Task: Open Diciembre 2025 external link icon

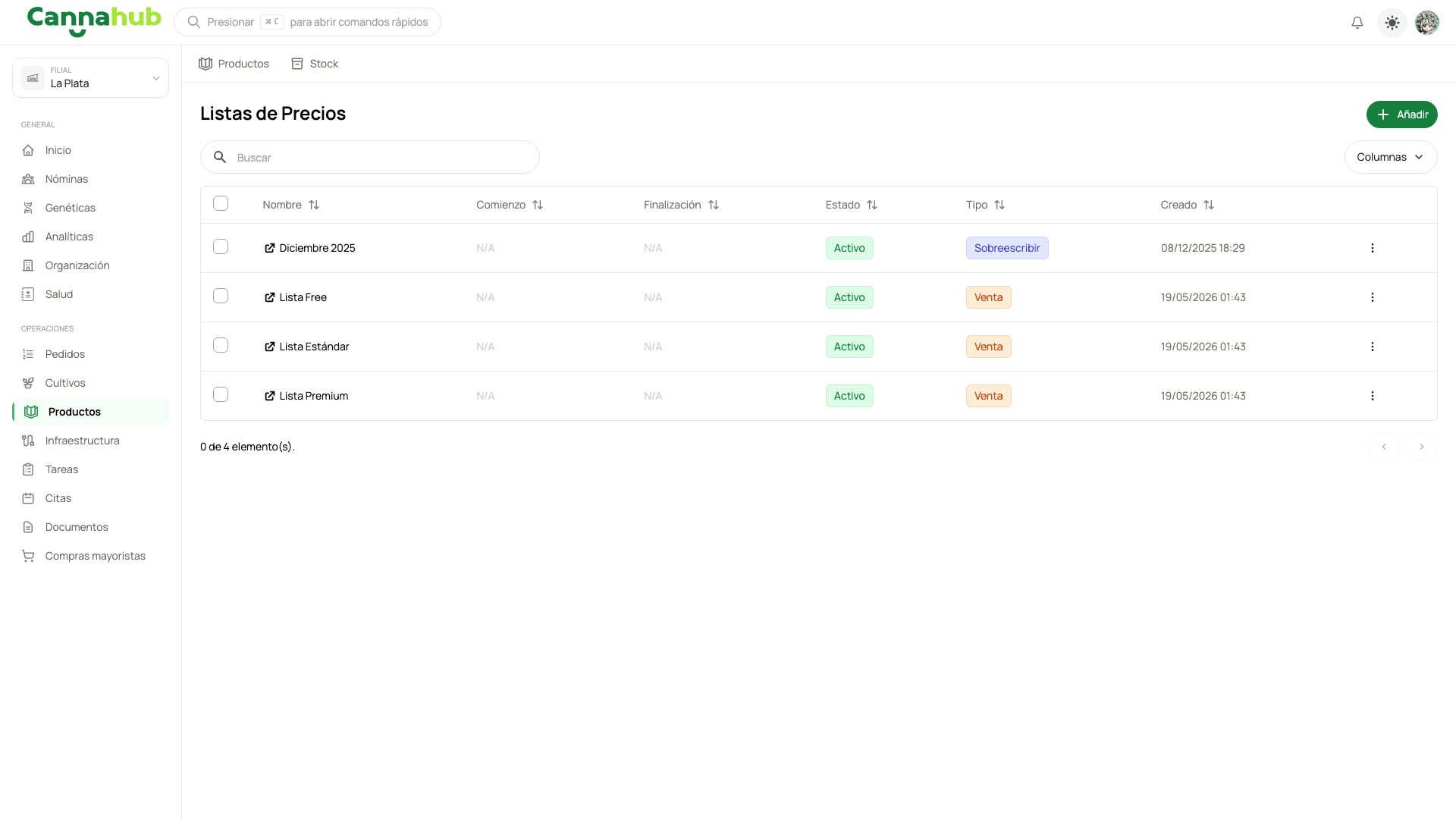Action: 269,248
